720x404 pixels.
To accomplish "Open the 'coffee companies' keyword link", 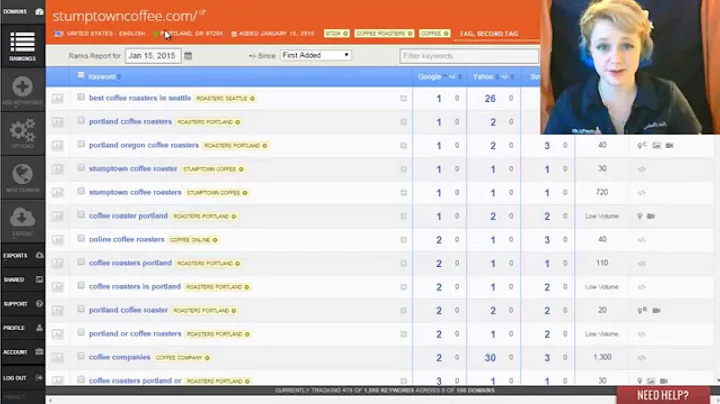I will tap(119, 357).
